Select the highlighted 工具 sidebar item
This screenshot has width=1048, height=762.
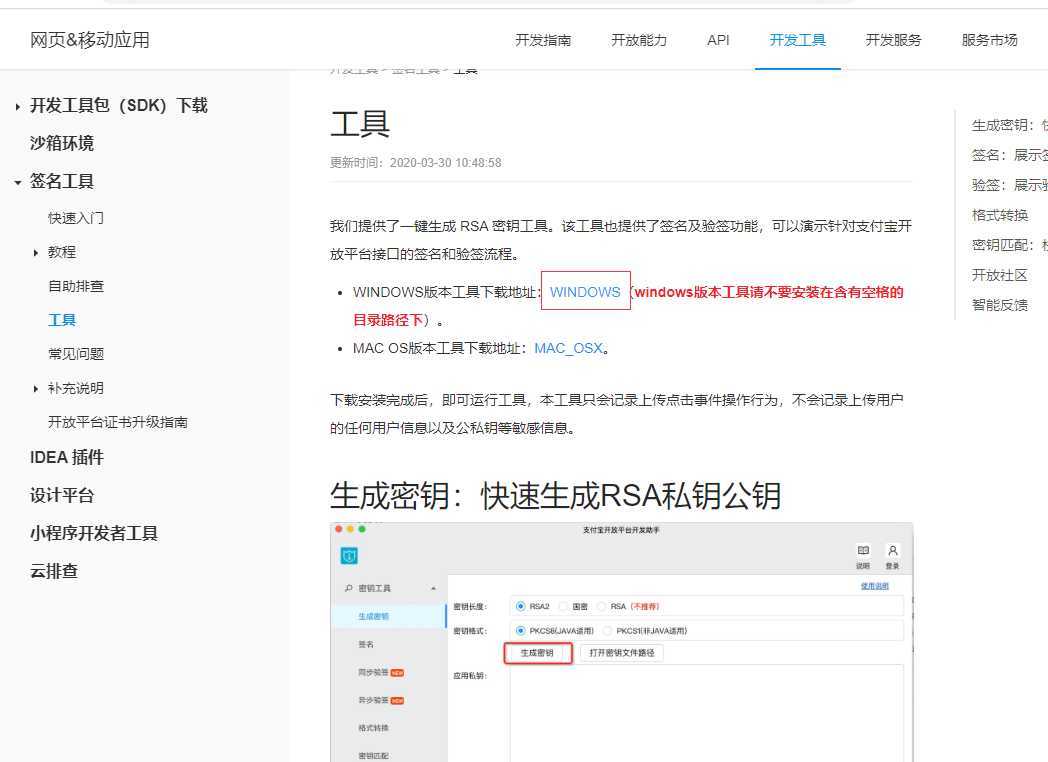(62, 320)
